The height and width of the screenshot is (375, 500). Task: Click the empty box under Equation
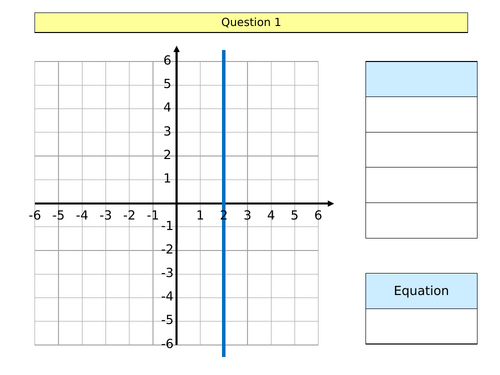point(421,326)
